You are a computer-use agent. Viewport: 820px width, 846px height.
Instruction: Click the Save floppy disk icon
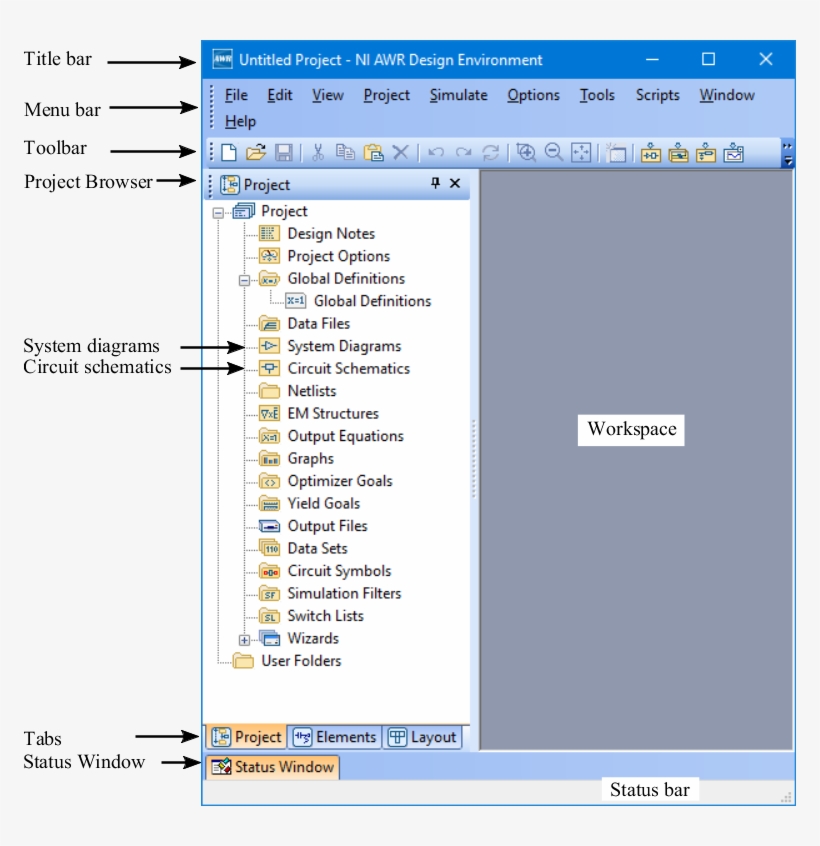[x=284, y=153]
